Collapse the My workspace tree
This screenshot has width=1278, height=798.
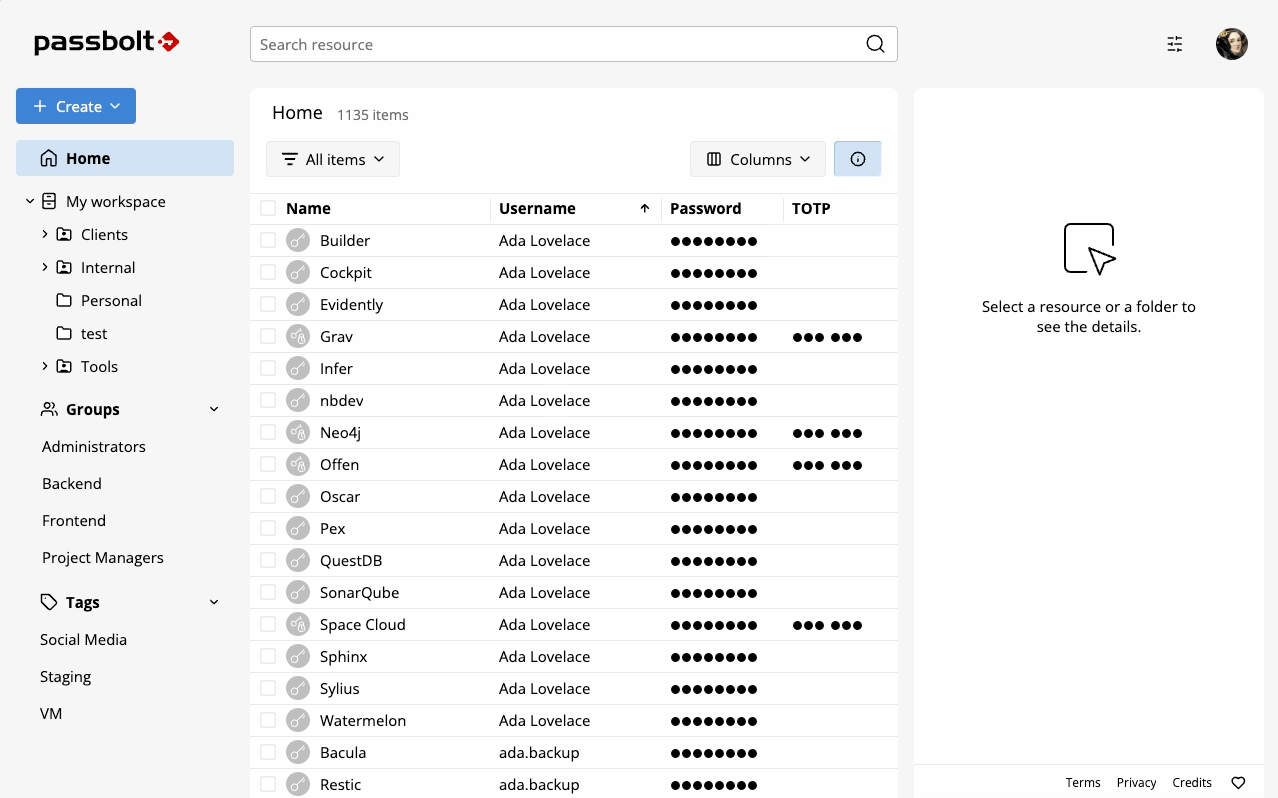(30, 201)
